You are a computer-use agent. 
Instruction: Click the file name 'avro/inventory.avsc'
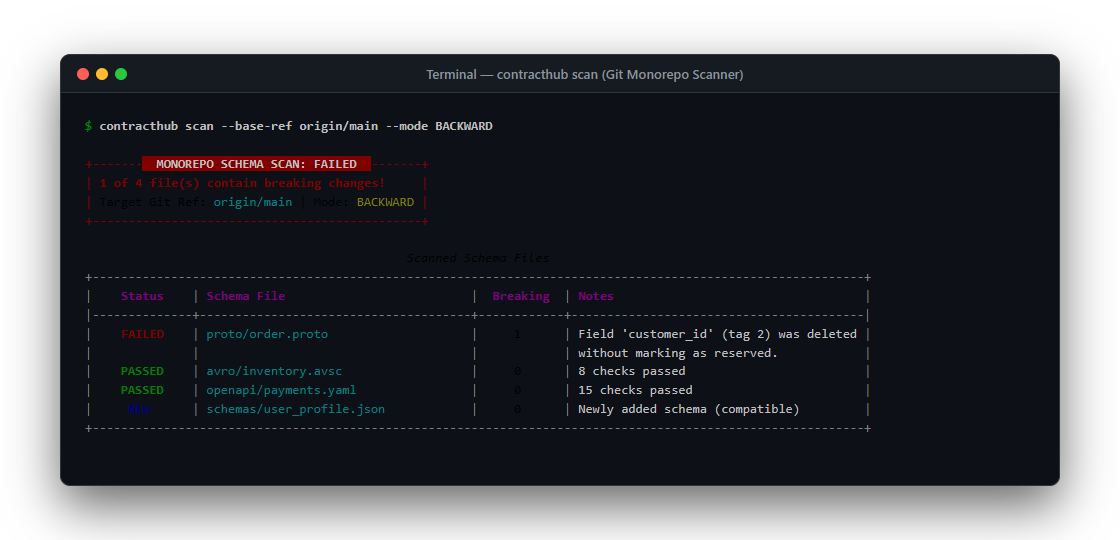click(274, 371)
